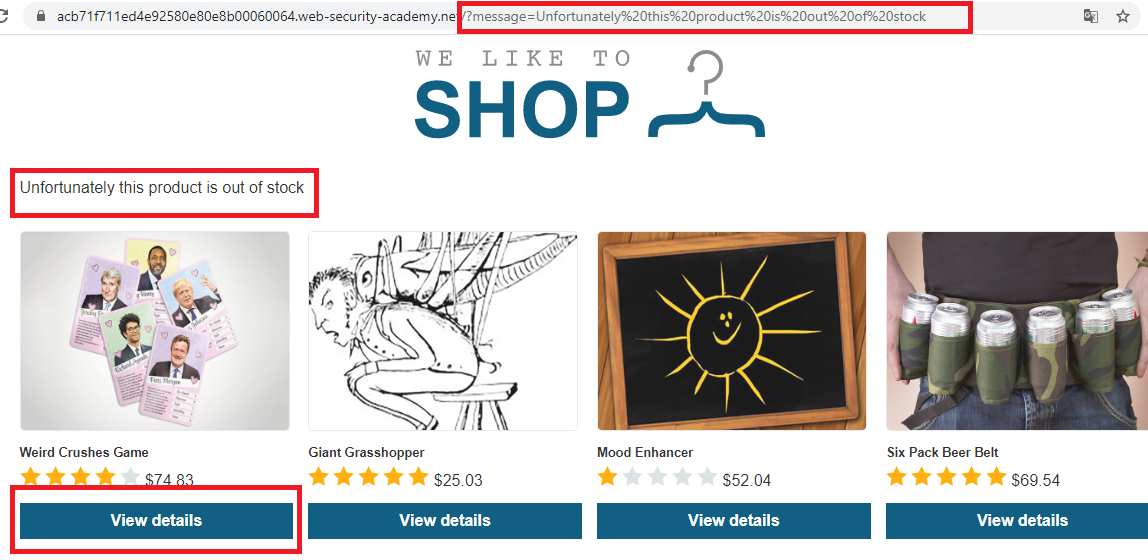
Task: Click the URL text in the address bar
Action: pyautogui.click(x=491, y=16)
